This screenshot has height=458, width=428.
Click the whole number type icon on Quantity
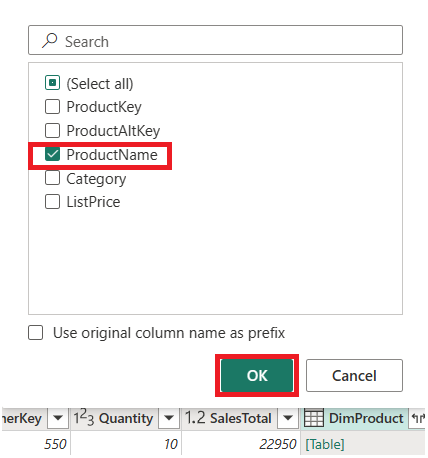[x=84, y=417]
